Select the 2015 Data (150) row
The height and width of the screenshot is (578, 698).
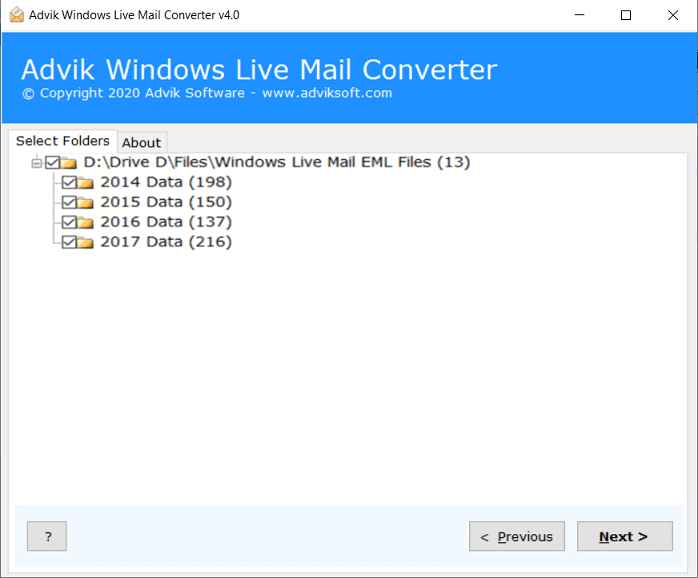click(166, 202)
